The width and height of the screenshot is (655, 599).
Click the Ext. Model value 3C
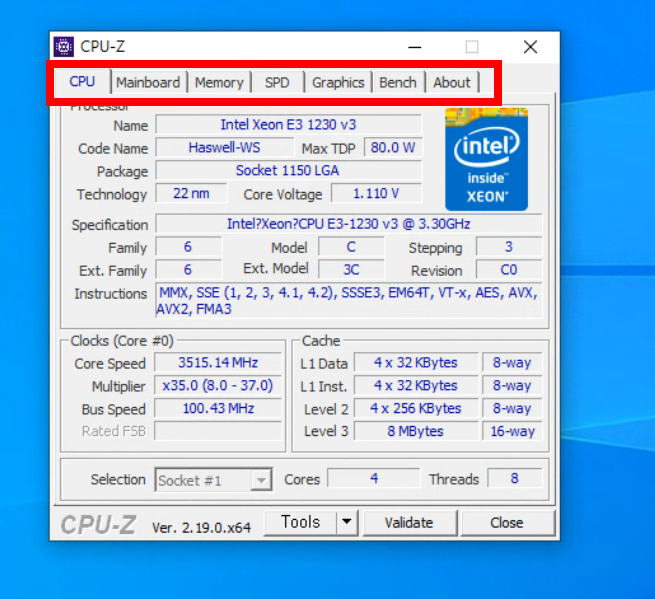click(x=351, y=270)
